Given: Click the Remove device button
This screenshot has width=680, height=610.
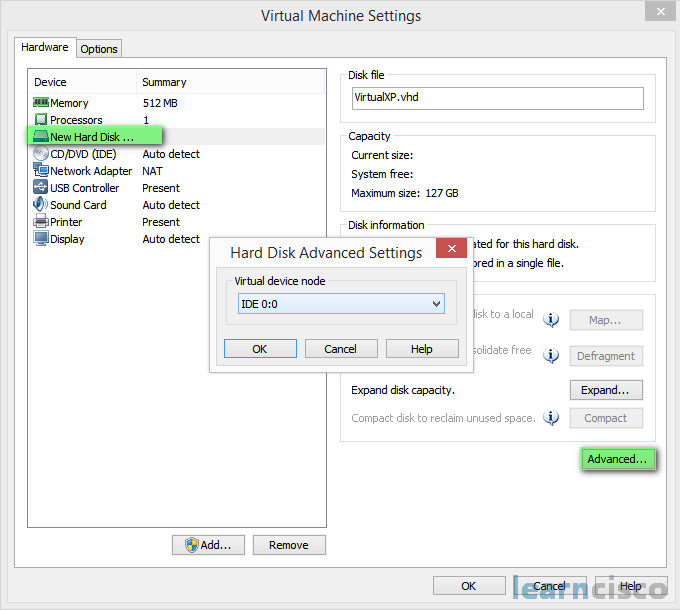Looking at the screenshot, I should pyautogui.click(x=289, y=545).
